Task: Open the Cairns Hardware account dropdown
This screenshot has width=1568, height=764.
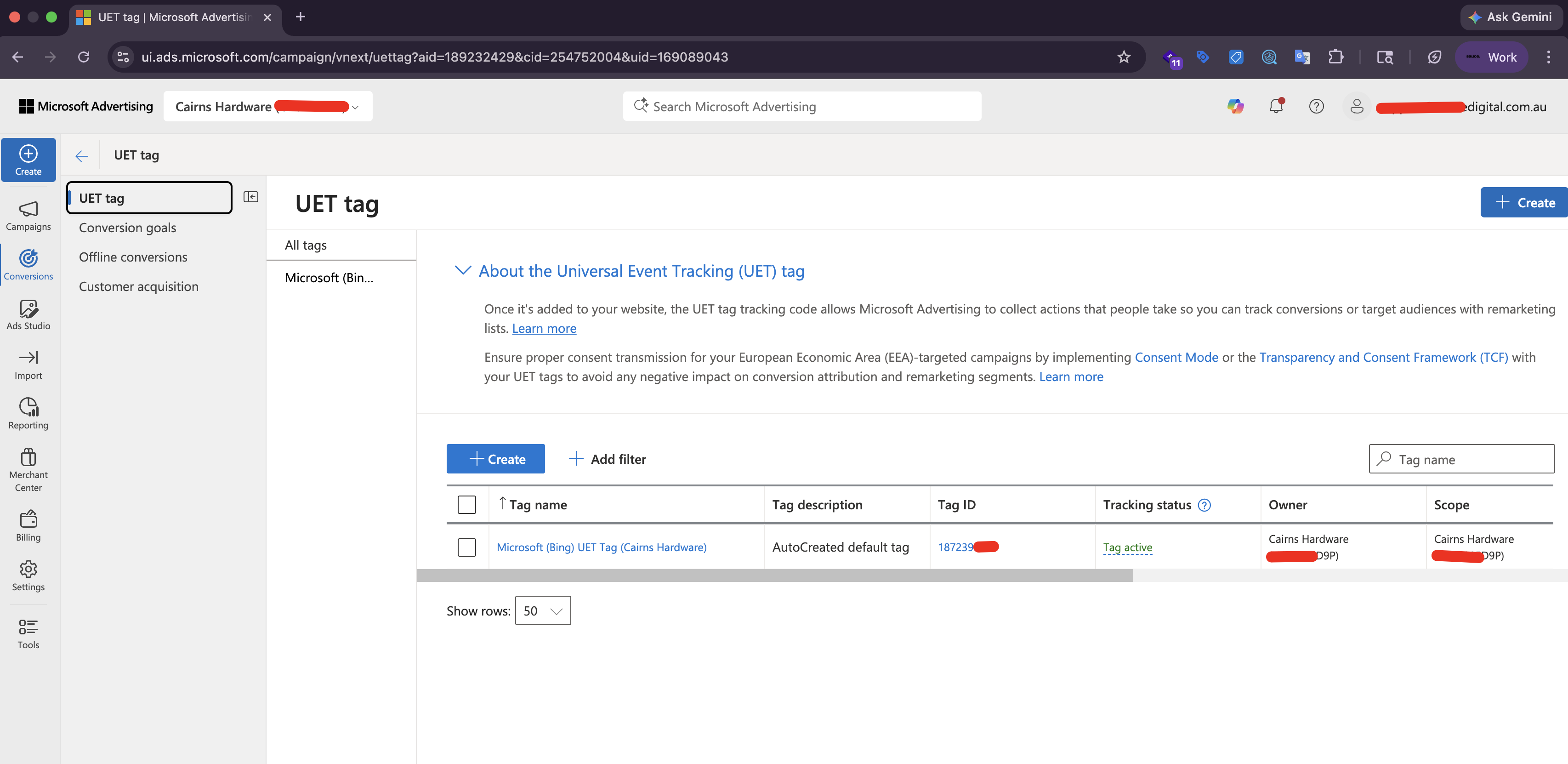Action: 268,107
